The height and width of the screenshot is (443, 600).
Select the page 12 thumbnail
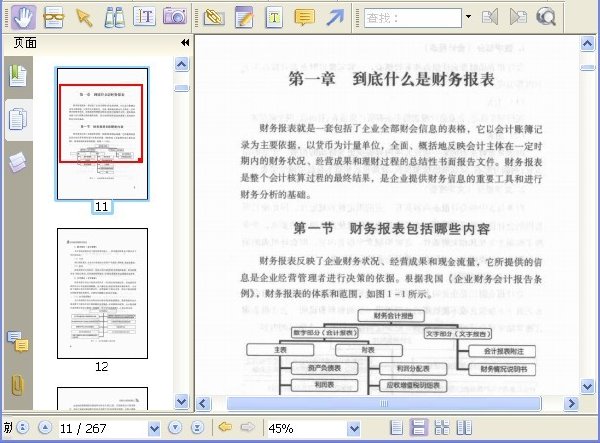coord(102,293)
